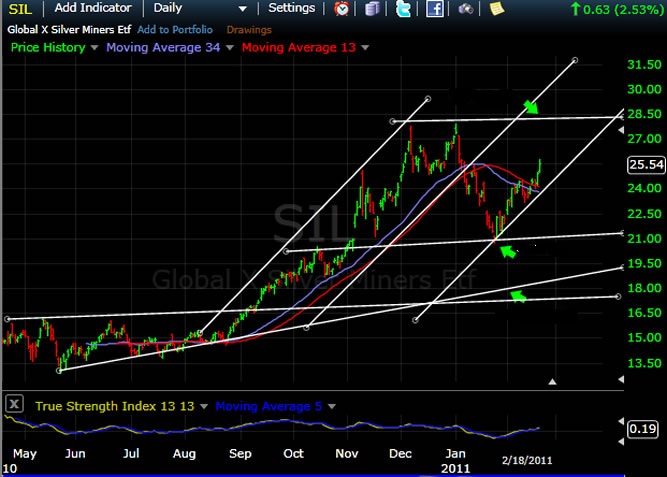667x477 pixels.
Task: Open the stacked documents icon in toolbar
Action: pyautogui.click(x=373, y=9)
